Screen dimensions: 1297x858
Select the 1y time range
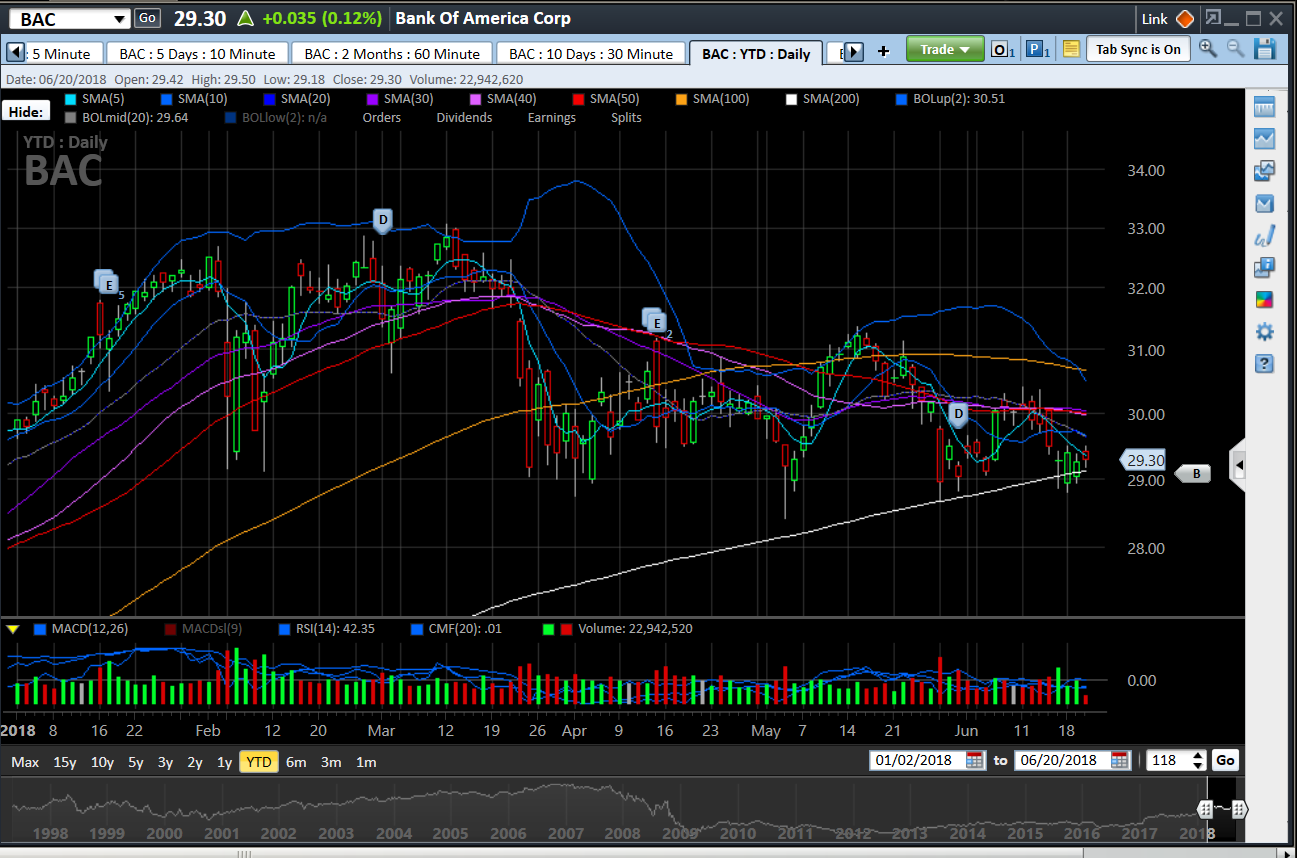point(225,762)
